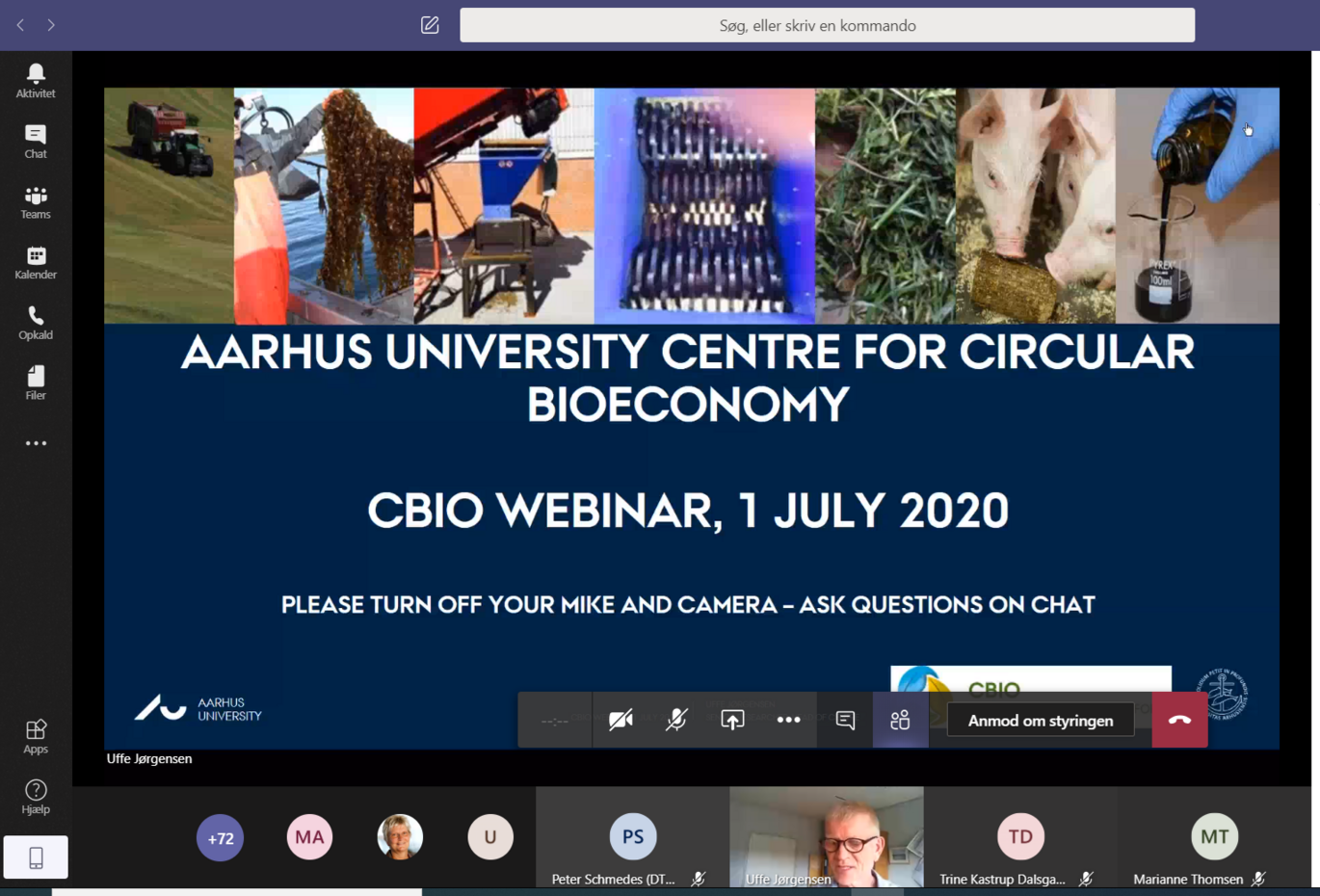Image resolution: width=1320 pixels, height=896 pixels.
Task: Click the search or command box
Action: pos(827,25)
